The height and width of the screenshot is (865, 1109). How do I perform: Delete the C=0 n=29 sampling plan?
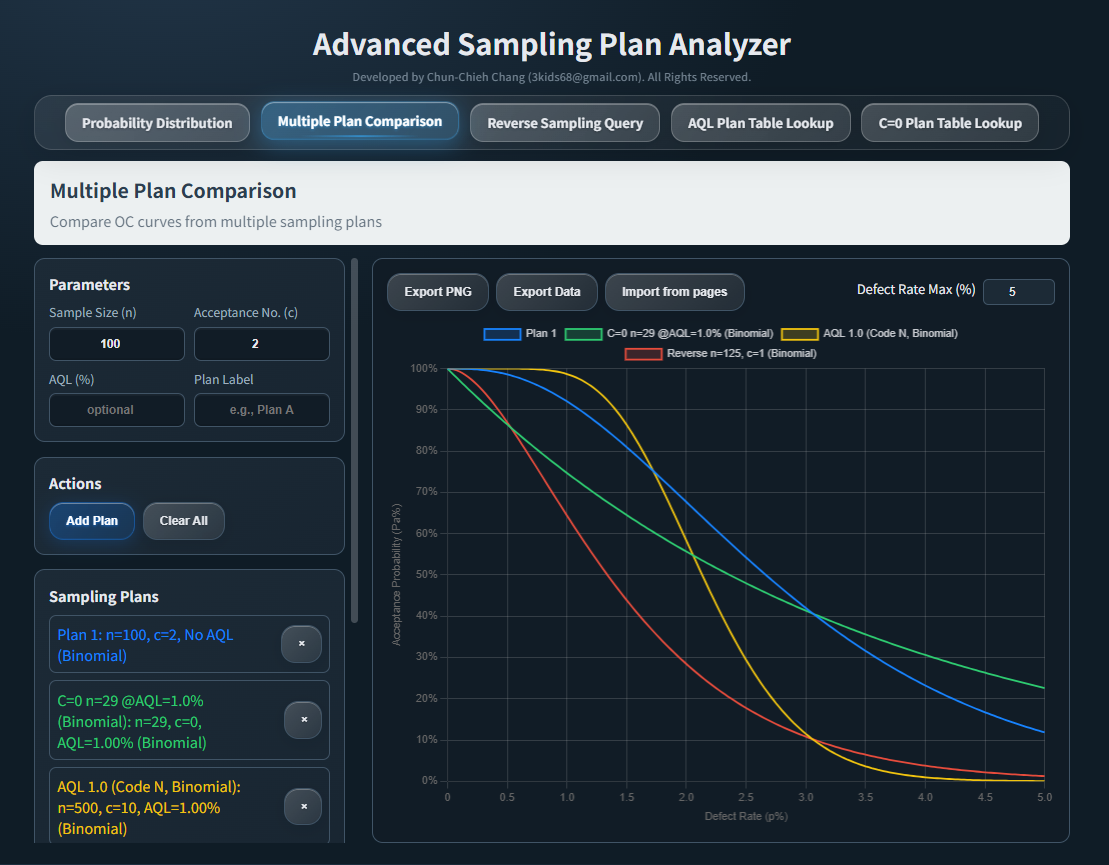coord(301,720)
